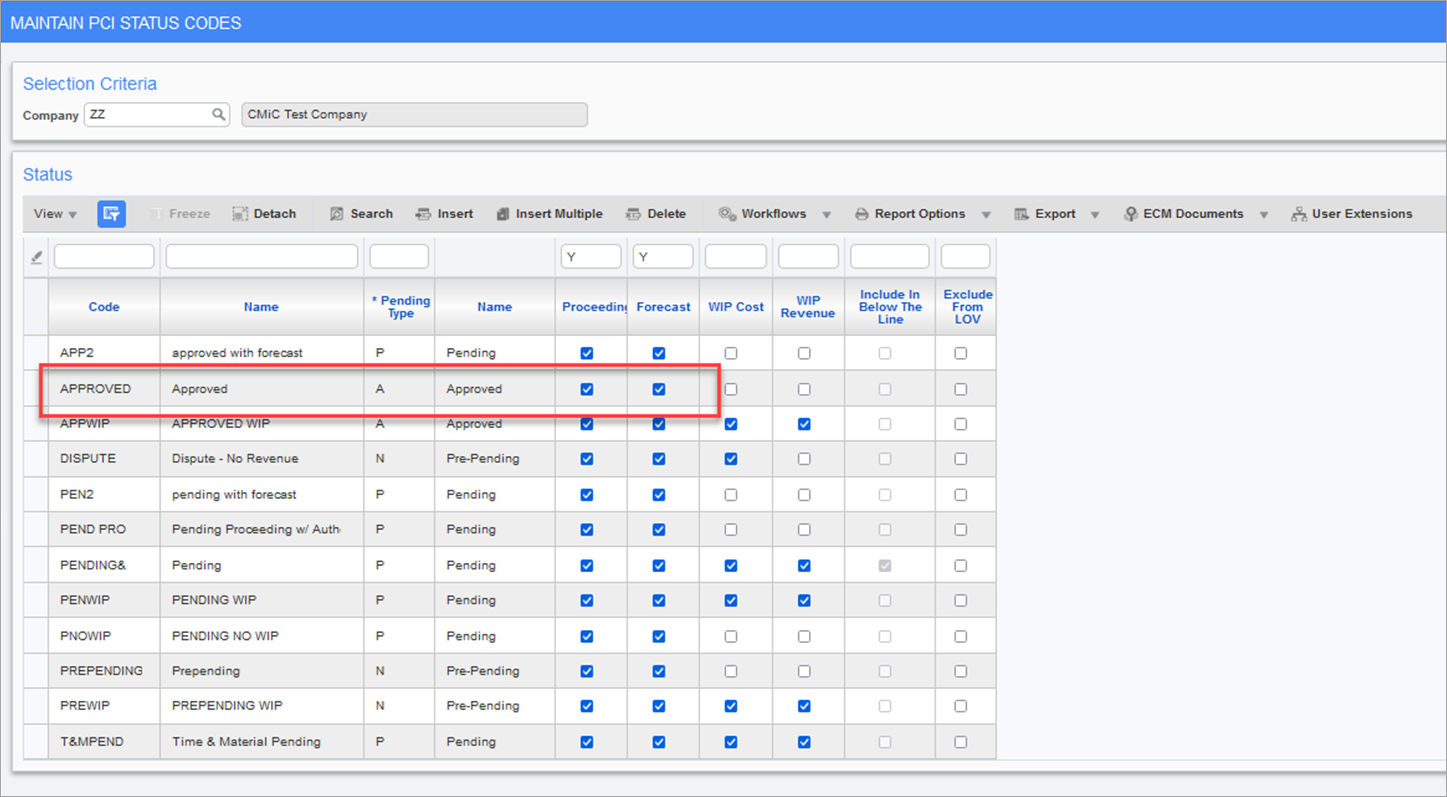Click the Insert record icon
The width and height of the screenshot is (1447, 797).
[443, 213]
